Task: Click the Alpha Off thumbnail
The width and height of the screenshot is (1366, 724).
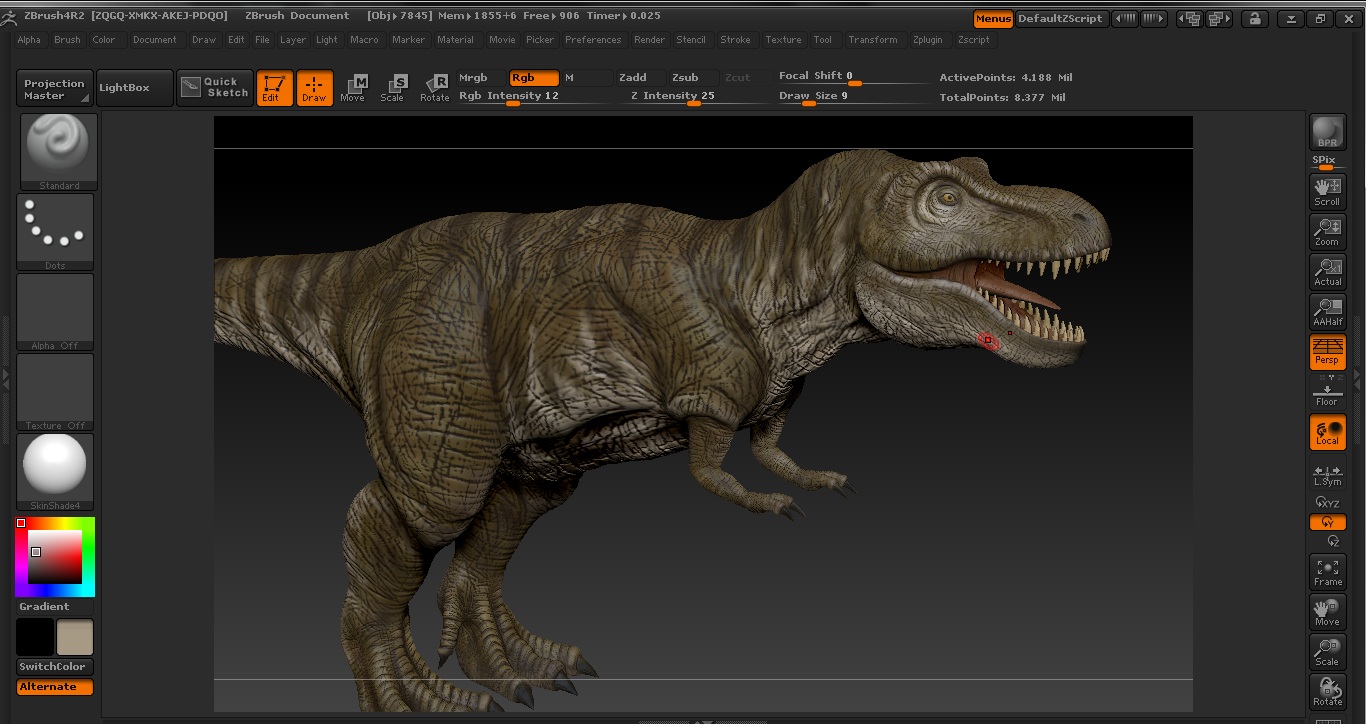Action: (55, 311)
